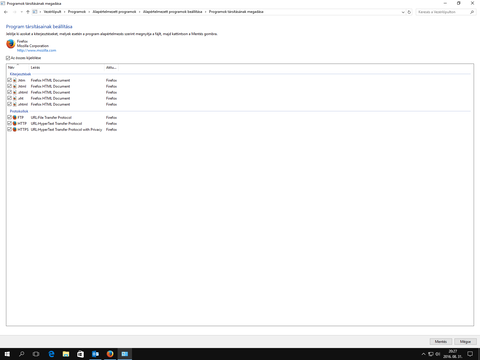Select the URL:File Transfer Protocol description

(51, 117)
